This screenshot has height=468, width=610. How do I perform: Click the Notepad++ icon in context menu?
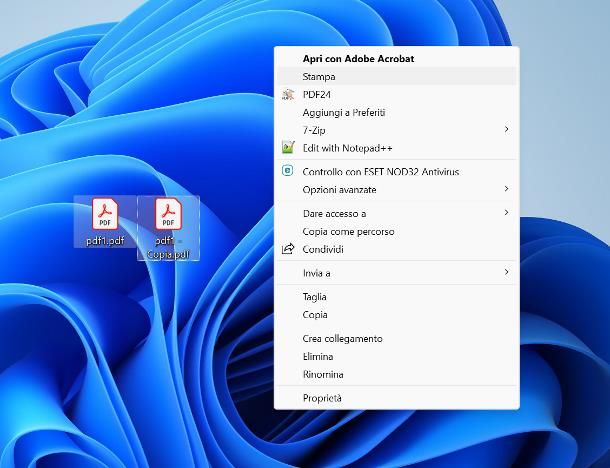pos(288,147)
